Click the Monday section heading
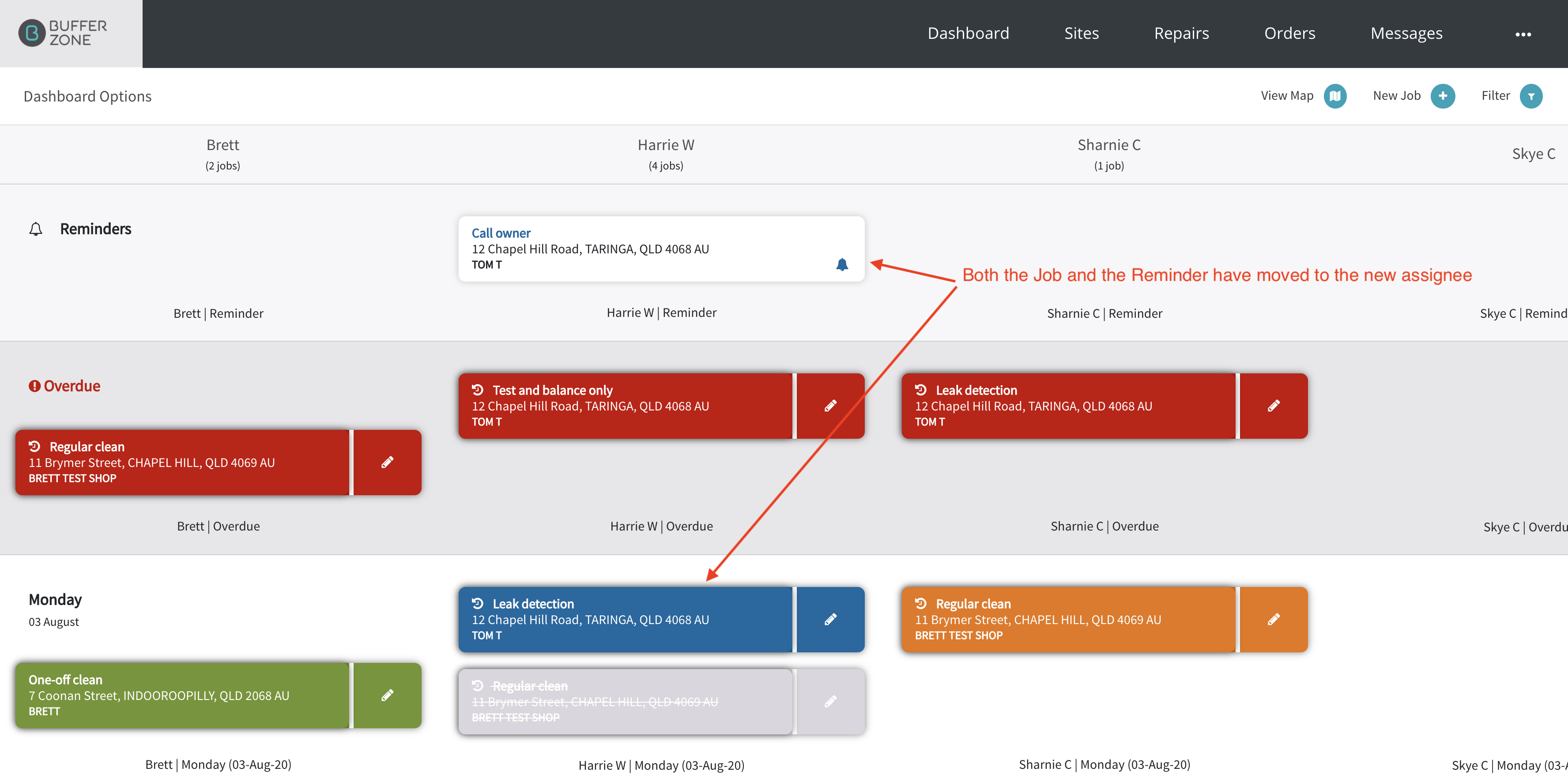Screen dimensions: 1568x779 click(55, 599)
